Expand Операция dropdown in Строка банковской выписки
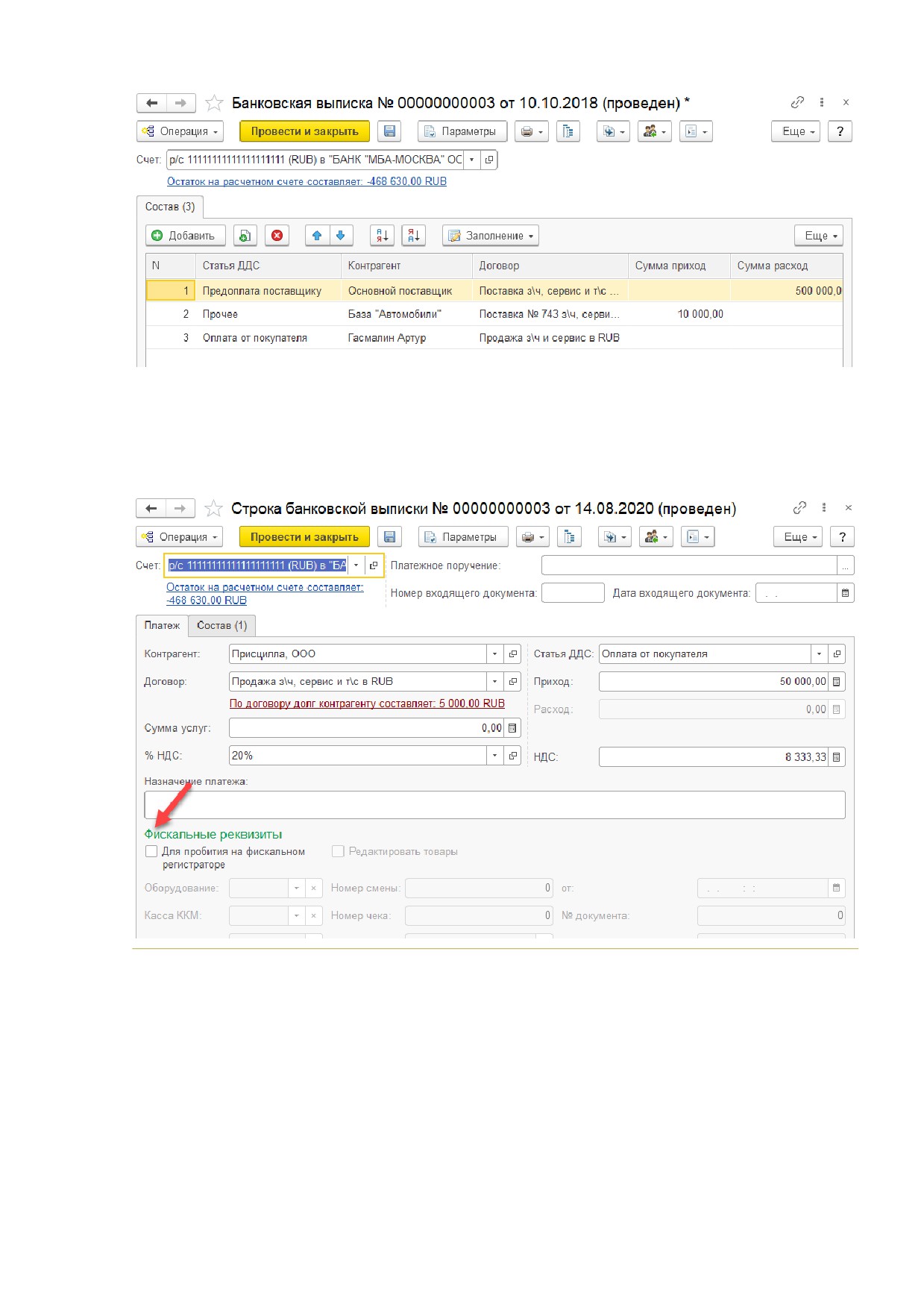The image size is (924, 1307). pos(179,536)
